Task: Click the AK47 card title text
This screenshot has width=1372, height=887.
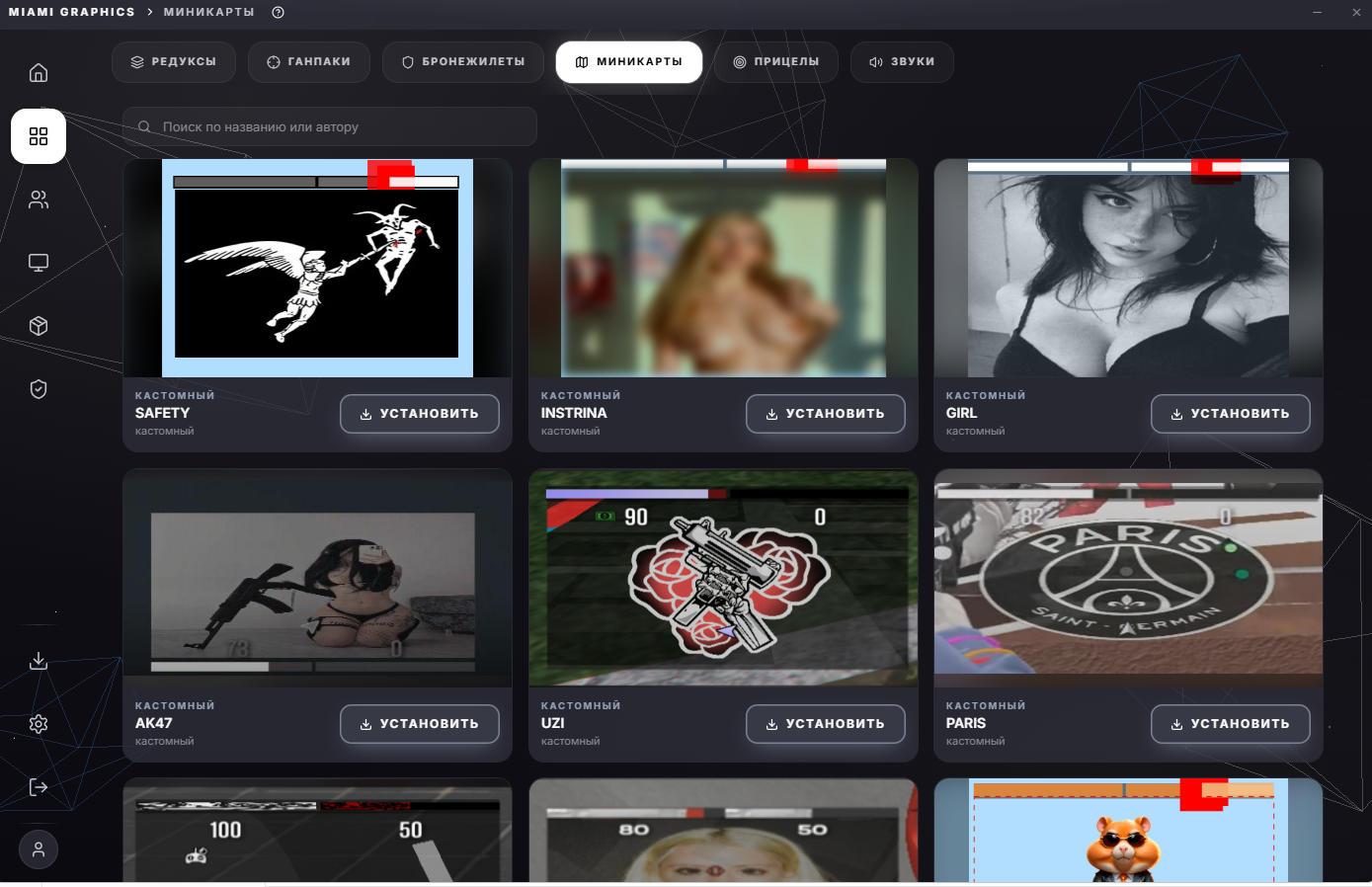Action: (x=153, y=723)
